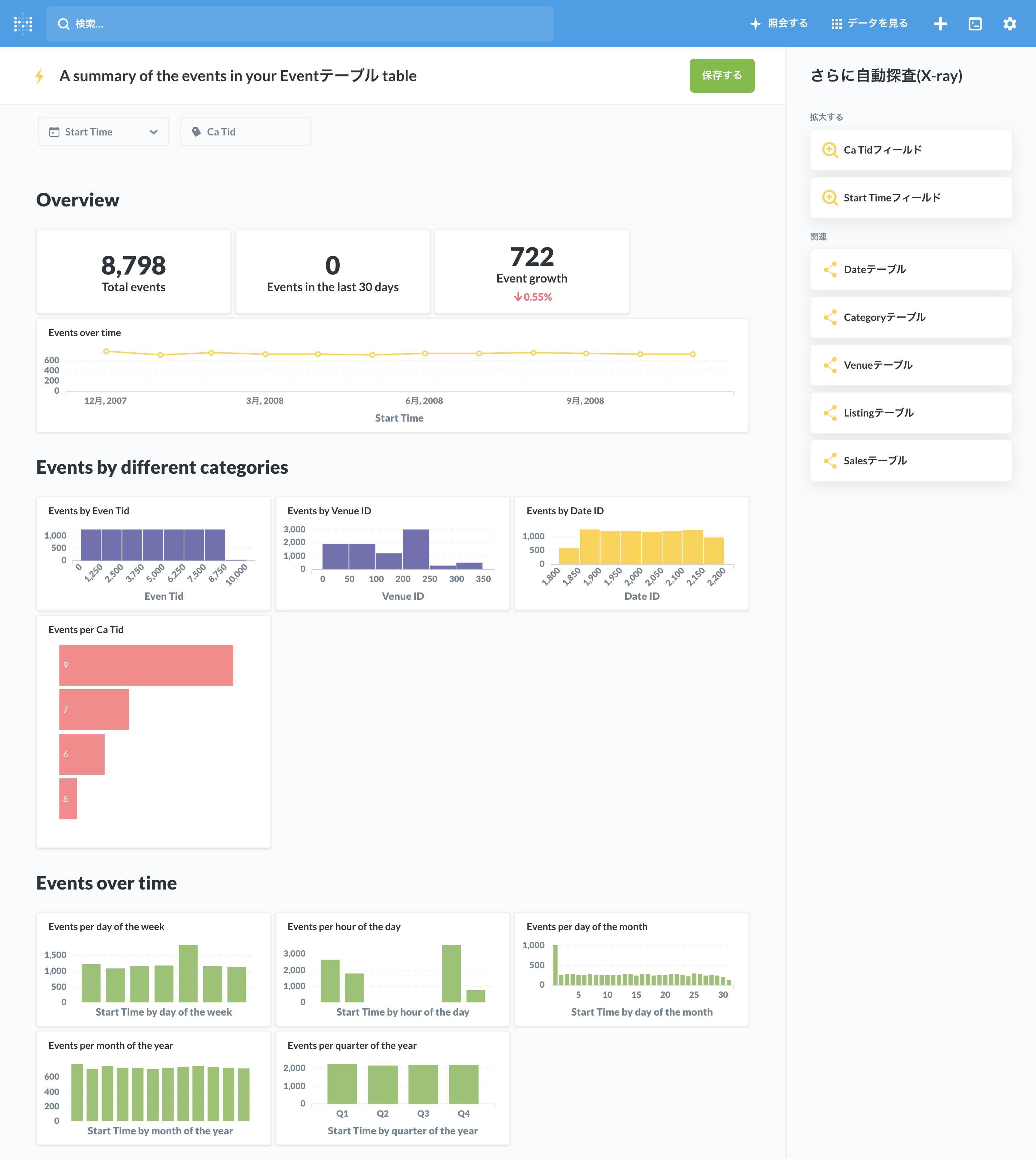Viewport: 1036px width, 1159px height.
Task: Click the Metabase logo home icon
Action: coord(23,23)
